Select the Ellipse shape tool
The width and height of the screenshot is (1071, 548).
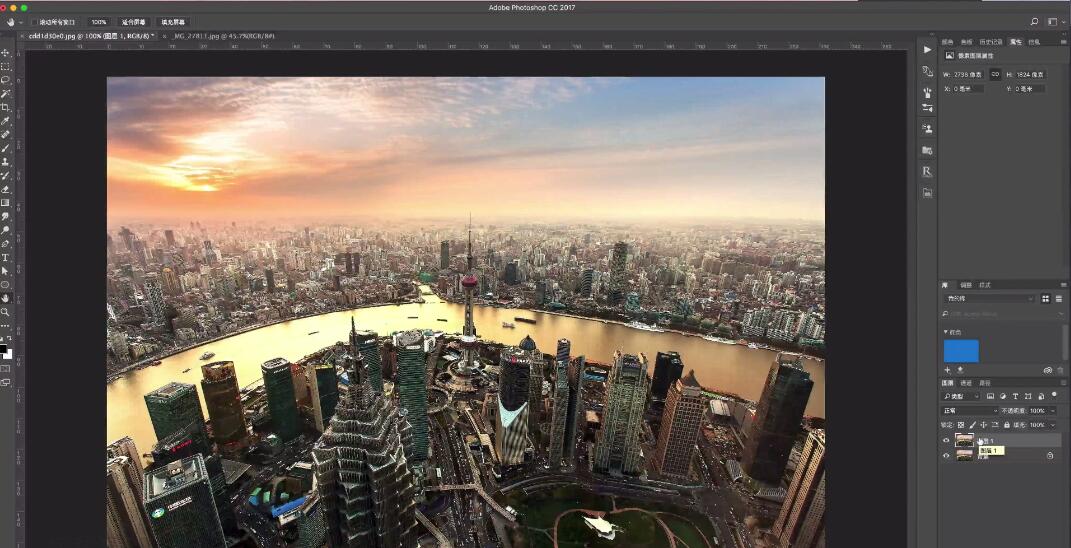point(5,285)
